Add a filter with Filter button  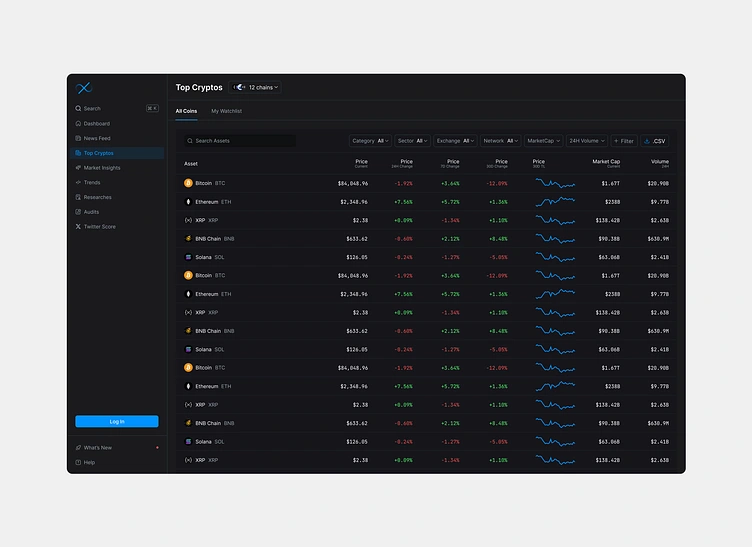(624, 141)
